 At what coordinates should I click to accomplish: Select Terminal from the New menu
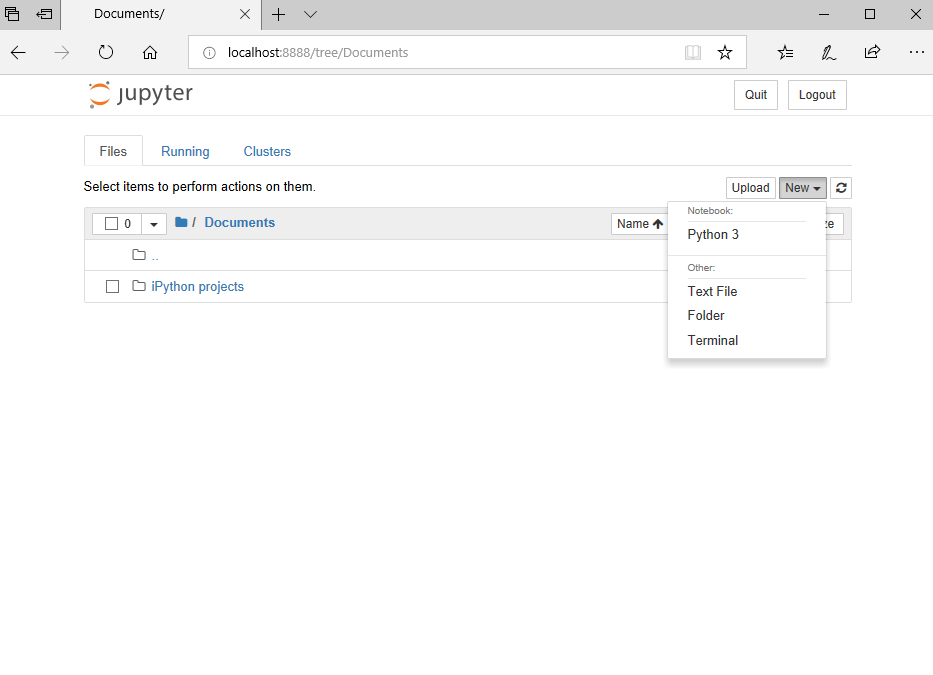tap(713, 340)
